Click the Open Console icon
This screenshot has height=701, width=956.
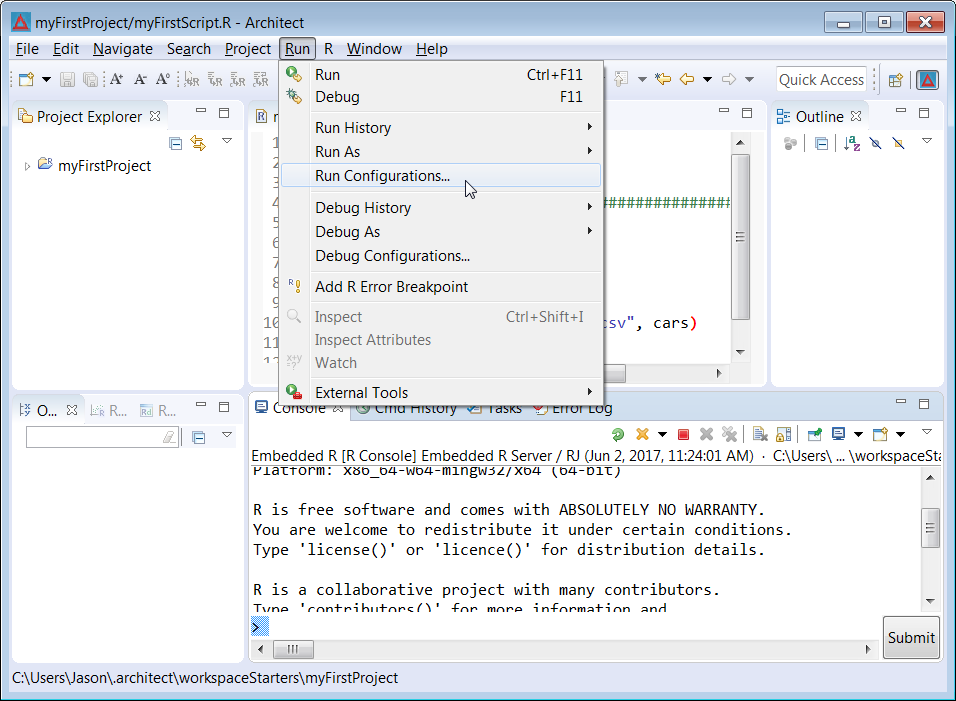click(880, 434)
